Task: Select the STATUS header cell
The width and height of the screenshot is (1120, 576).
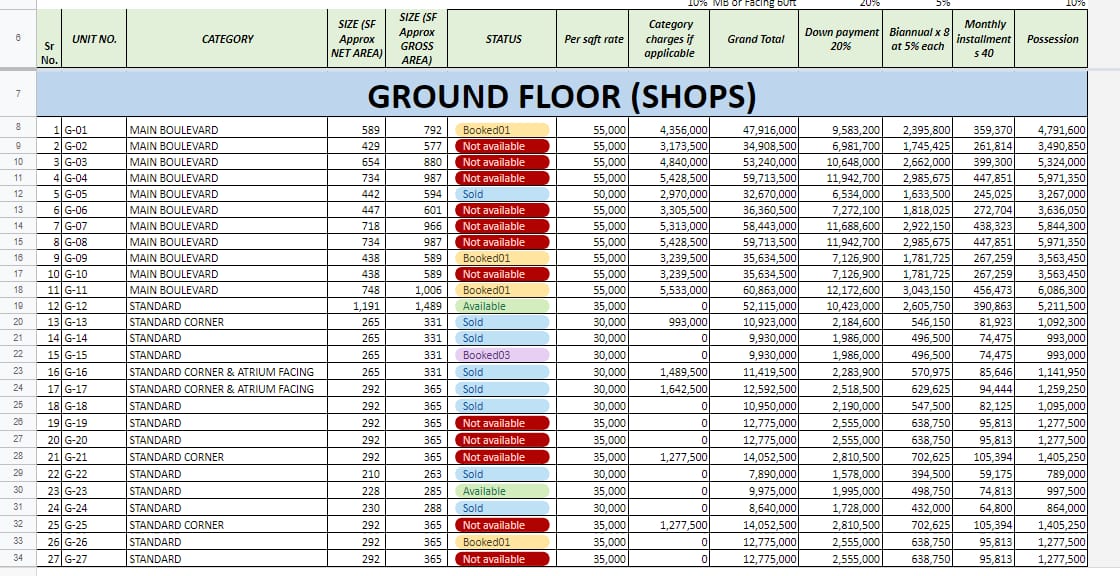Action: tap(502, 39)
